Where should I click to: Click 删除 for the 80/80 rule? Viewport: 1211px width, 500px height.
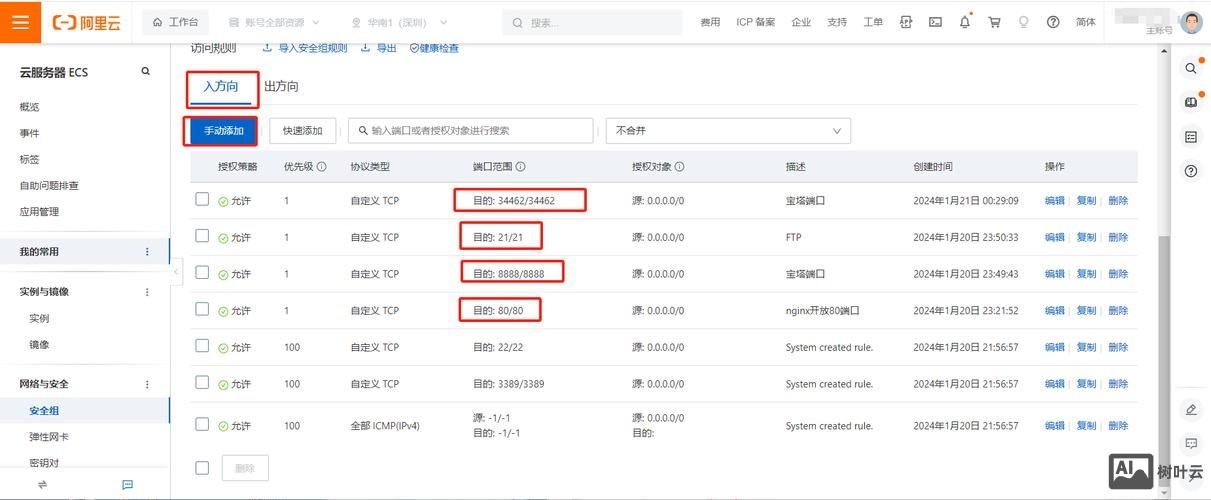(x=1118, y=310)
